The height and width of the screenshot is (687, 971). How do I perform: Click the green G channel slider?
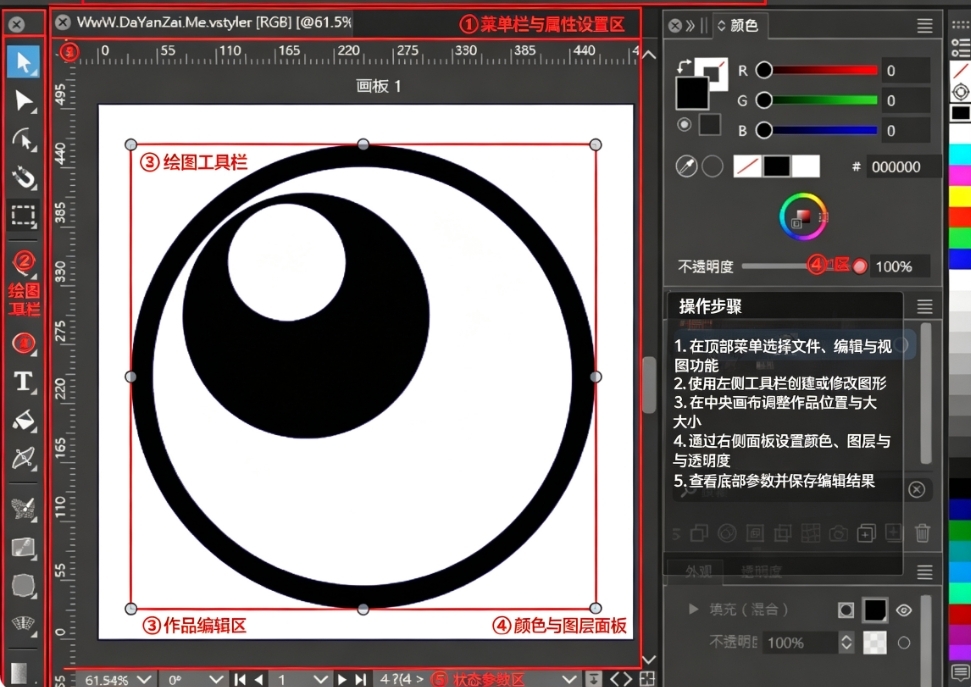[x=820, y=100]
